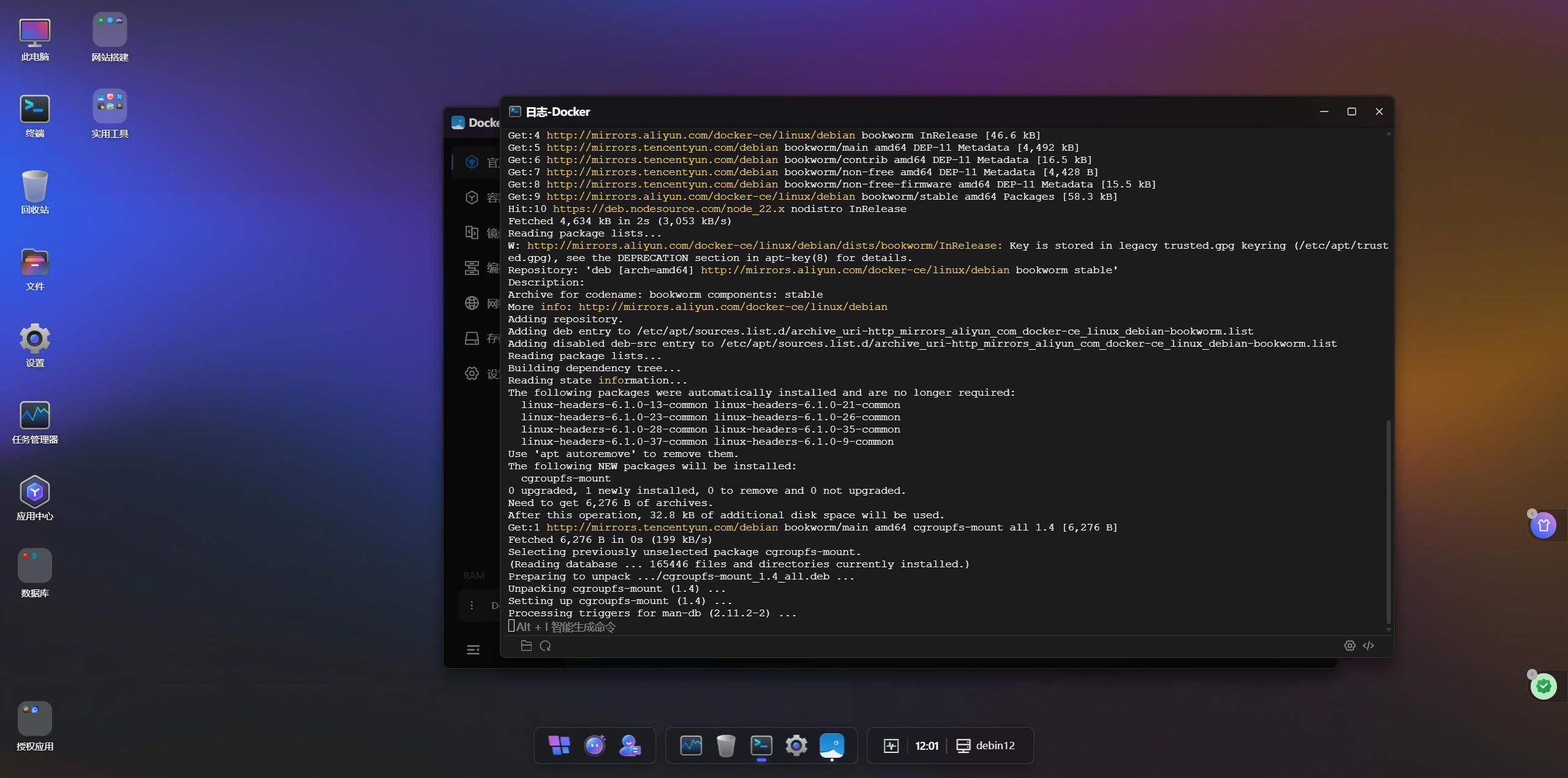Open Docker whale app in dock
Screen dimensions: 1568x778
tap(831, 746)
